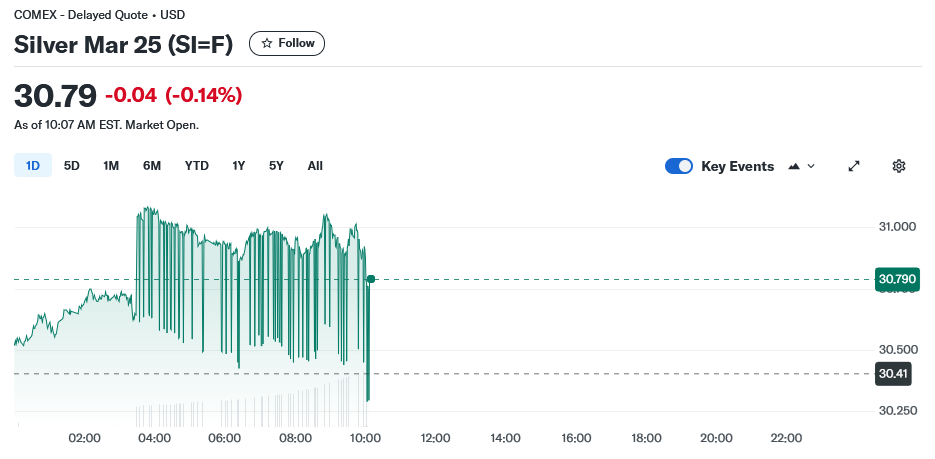Click the 16:00 time axis label

576,438
